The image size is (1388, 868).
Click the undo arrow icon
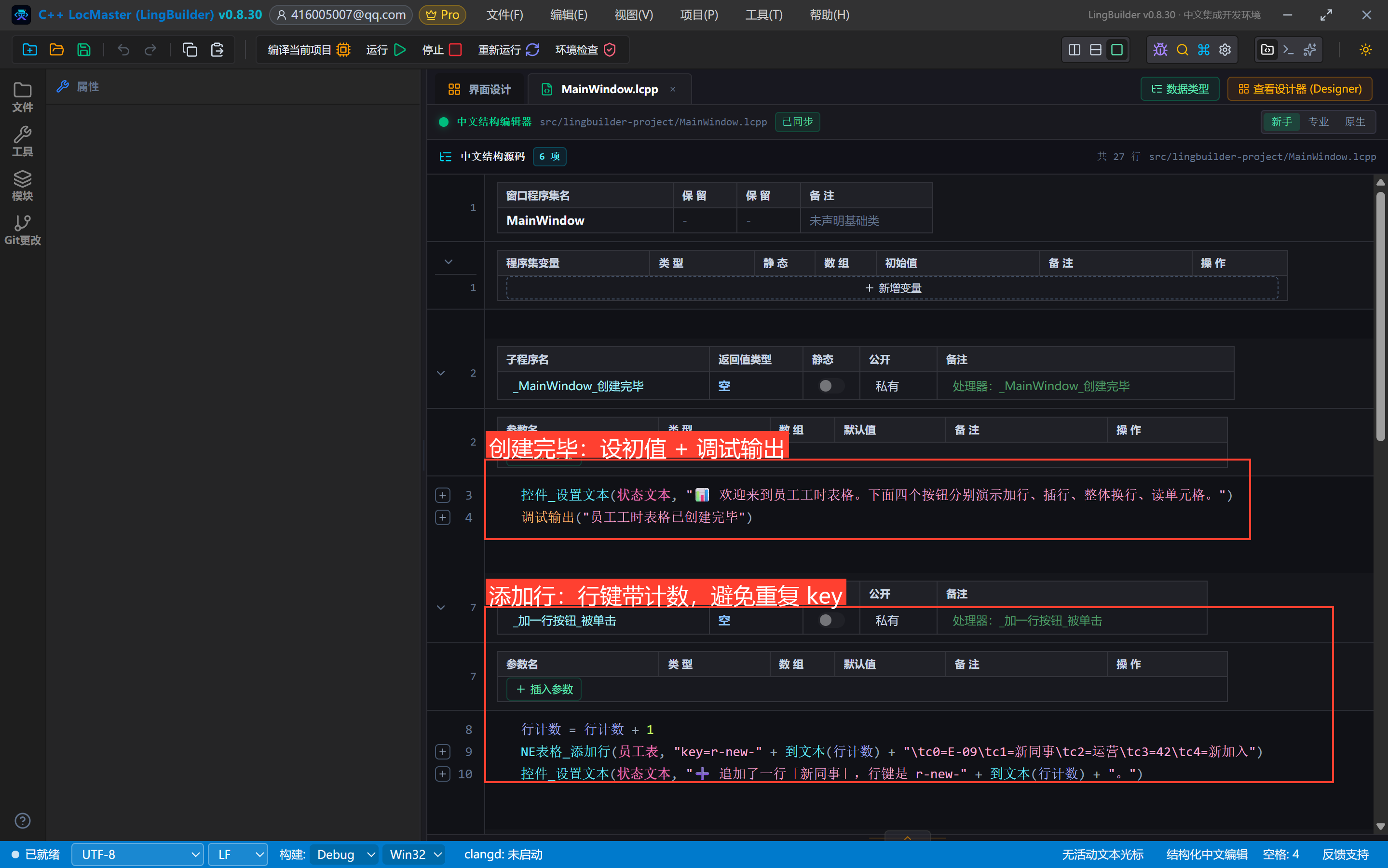pos(123,50)
